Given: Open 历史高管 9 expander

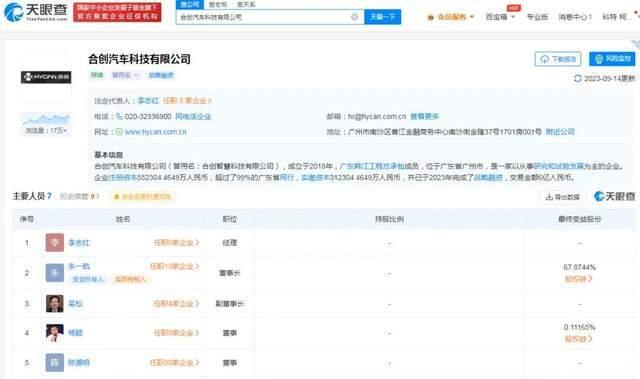Looking at the screenshot, I should 79,197.
